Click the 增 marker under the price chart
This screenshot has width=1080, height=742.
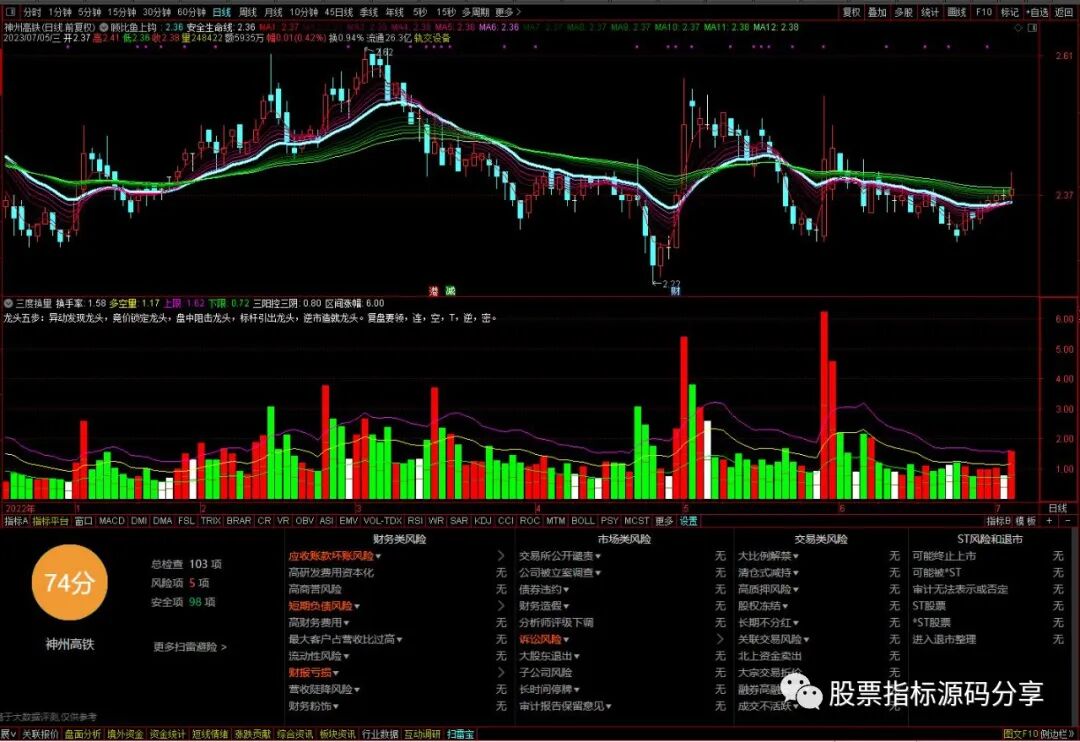coord(434,291)
